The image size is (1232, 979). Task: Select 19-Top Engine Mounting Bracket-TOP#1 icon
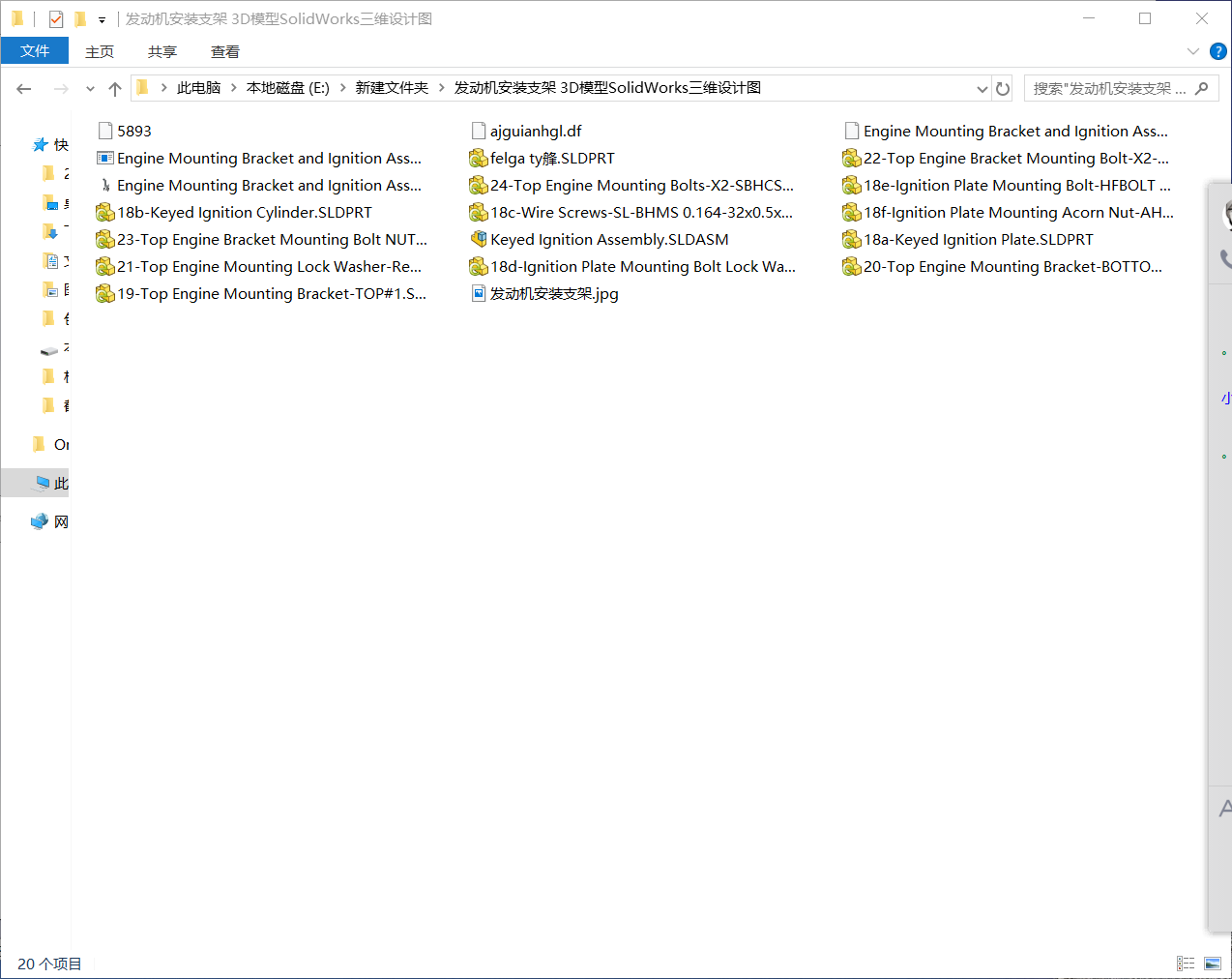(x=104, y=293)
